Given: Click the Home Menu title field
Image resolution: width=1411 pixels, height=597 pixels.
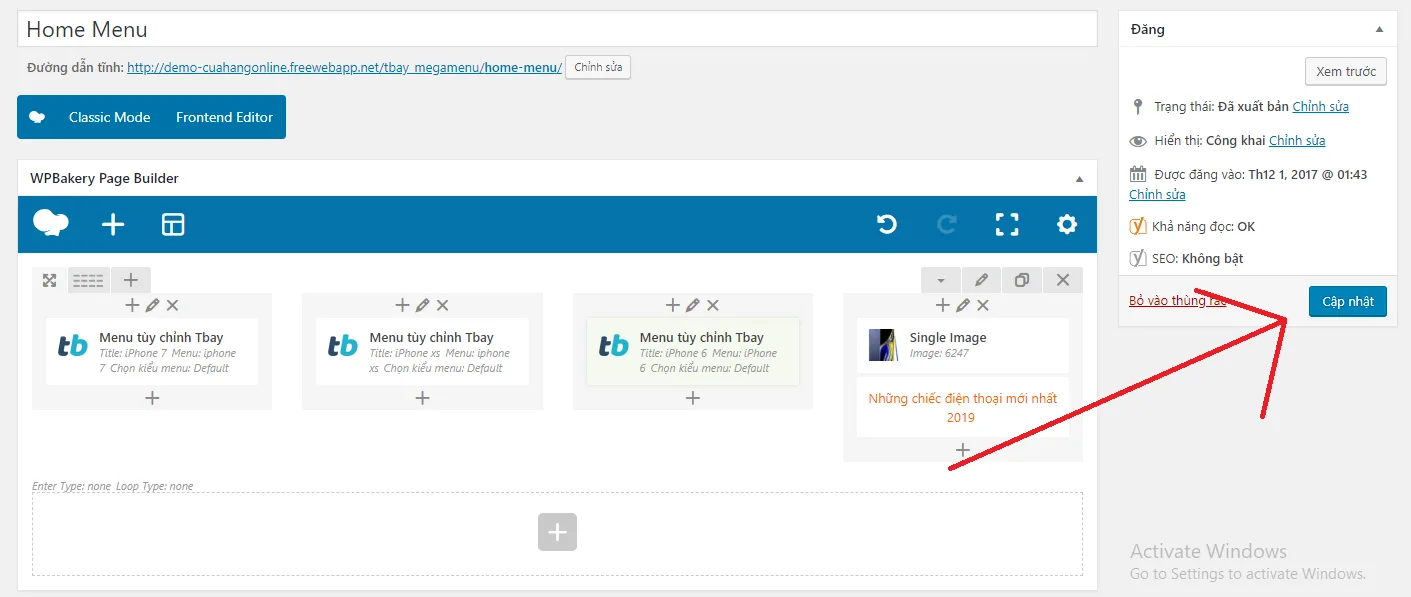Looking at the screenshot, I should (x=557, y=30).
